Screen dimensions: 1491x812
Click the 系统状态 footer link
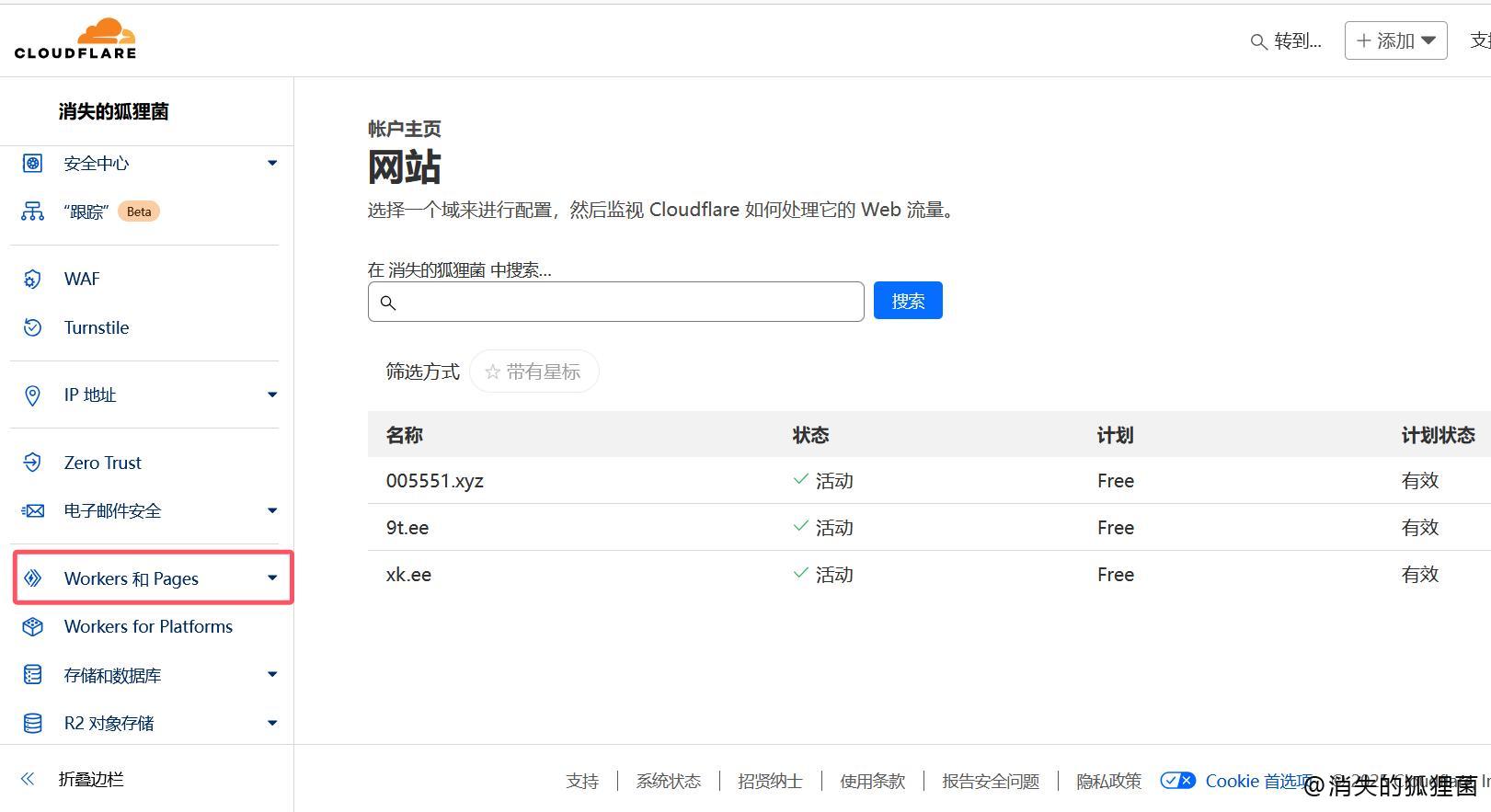tap(669, 781)
